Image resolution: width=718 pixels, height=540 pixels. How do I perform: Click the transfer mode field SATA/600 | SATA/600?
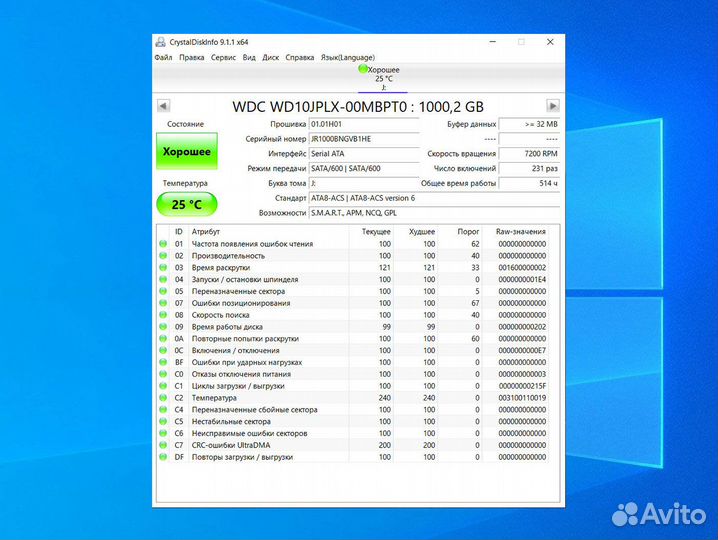[364, 169]
